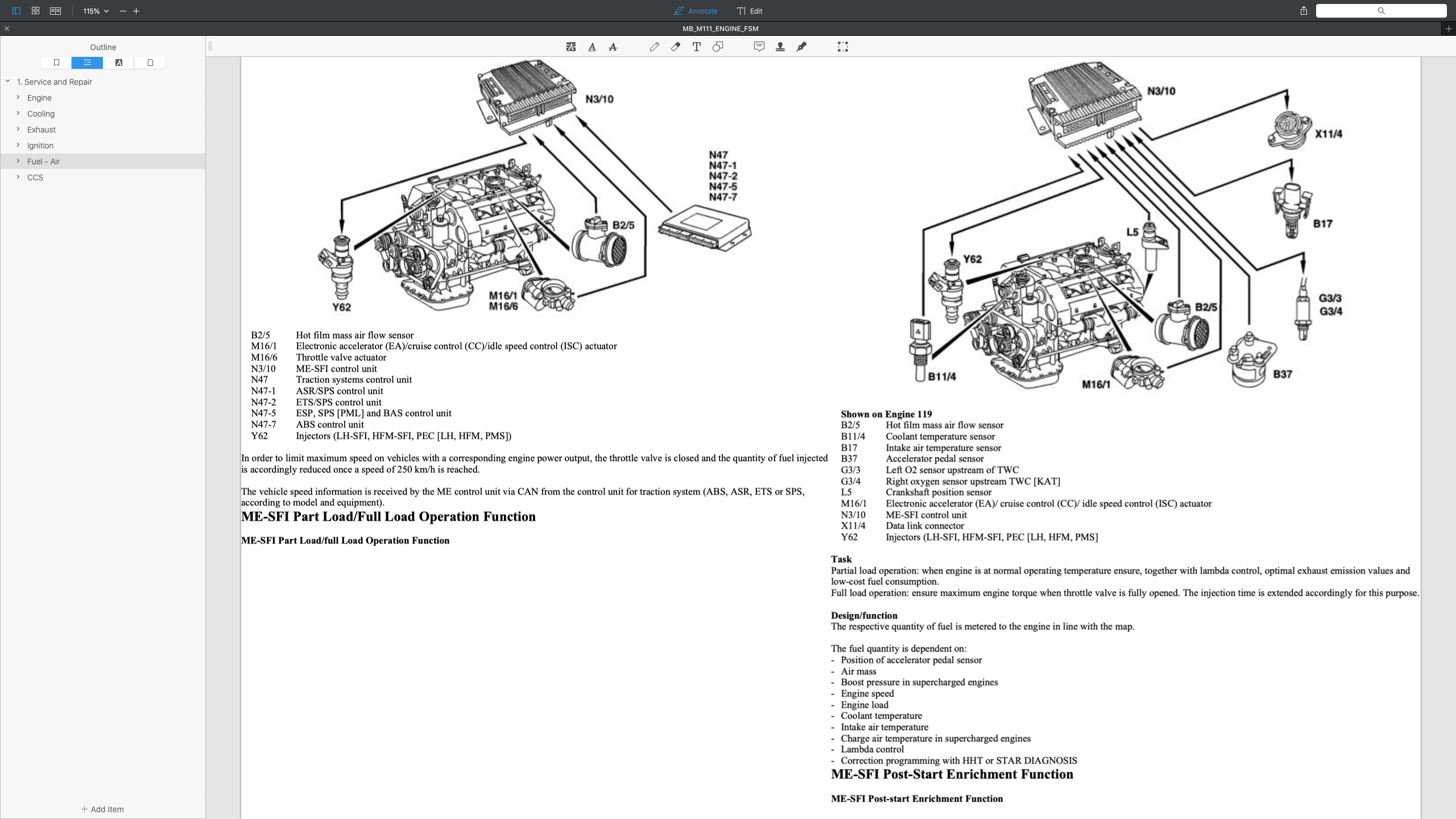Switch to thumbnail grid view
Viewport: 1456px width, 819px height.
35,11
